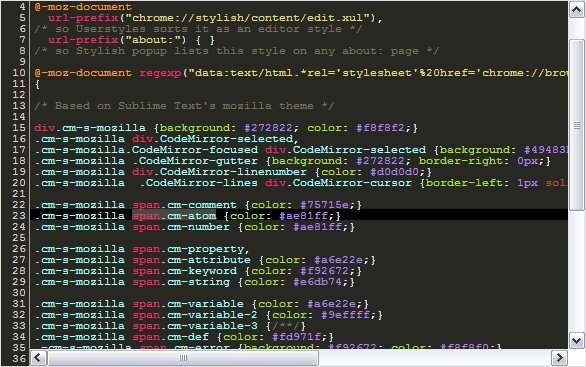
Task: Click horizontal scrollbar track right of thumb
Action: (435, 358)
